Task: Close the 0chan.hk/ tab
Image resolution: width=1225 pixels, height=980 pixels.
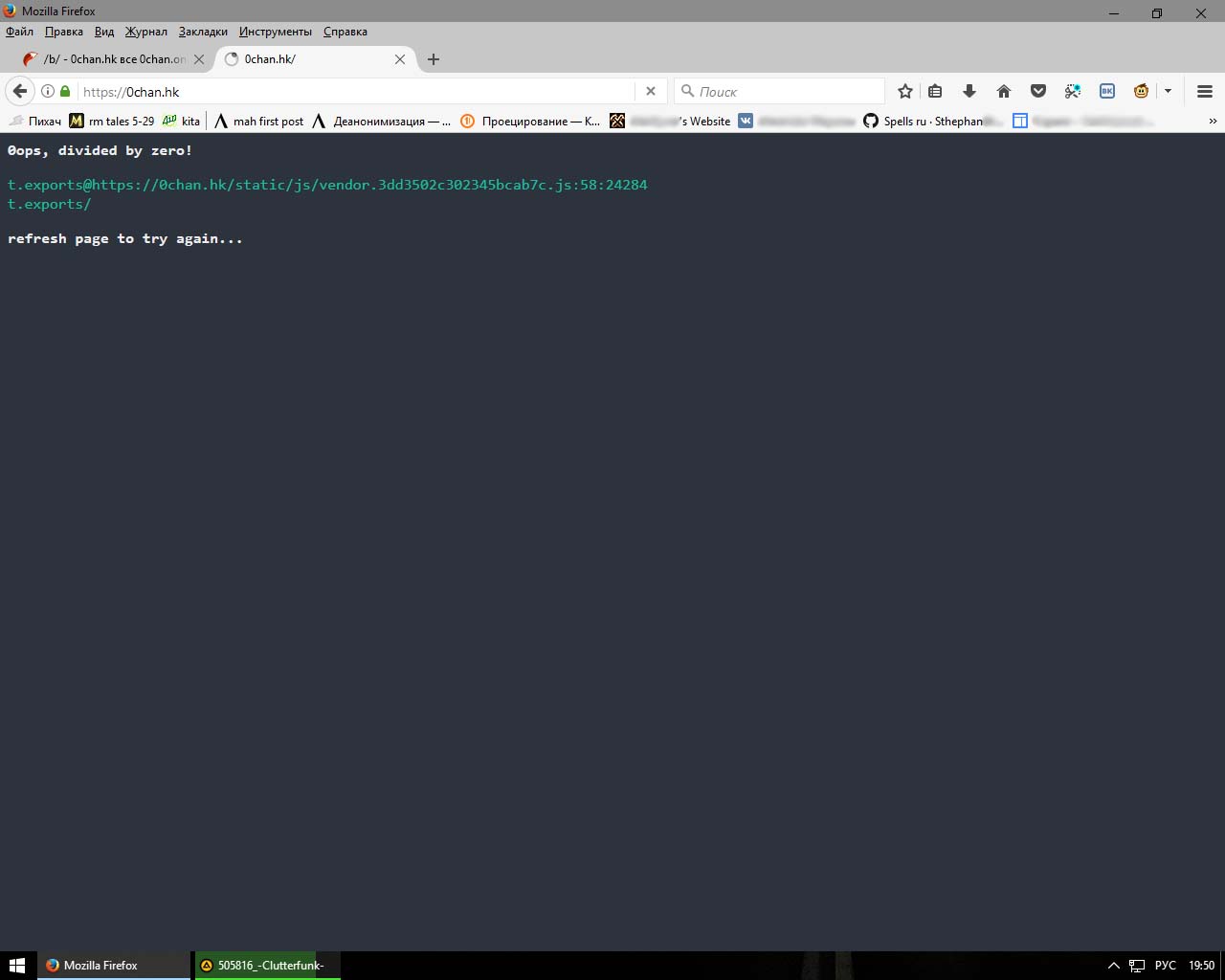Action: 400,59
